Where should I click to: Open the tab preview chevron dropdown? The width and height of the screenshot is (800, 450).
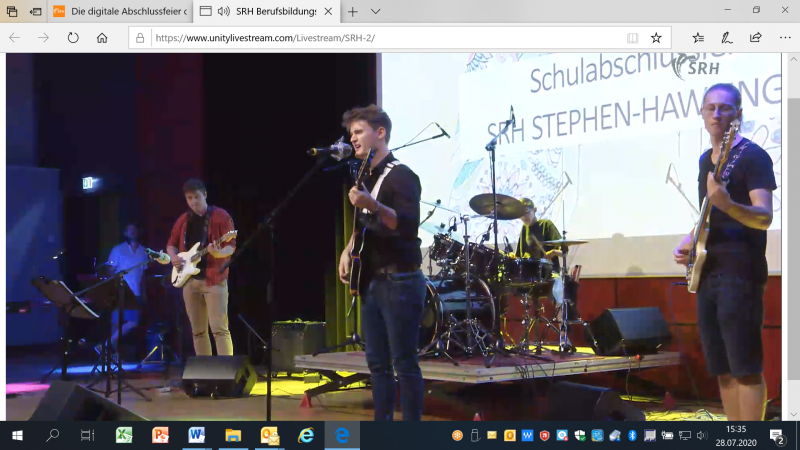tap(376, 11)
